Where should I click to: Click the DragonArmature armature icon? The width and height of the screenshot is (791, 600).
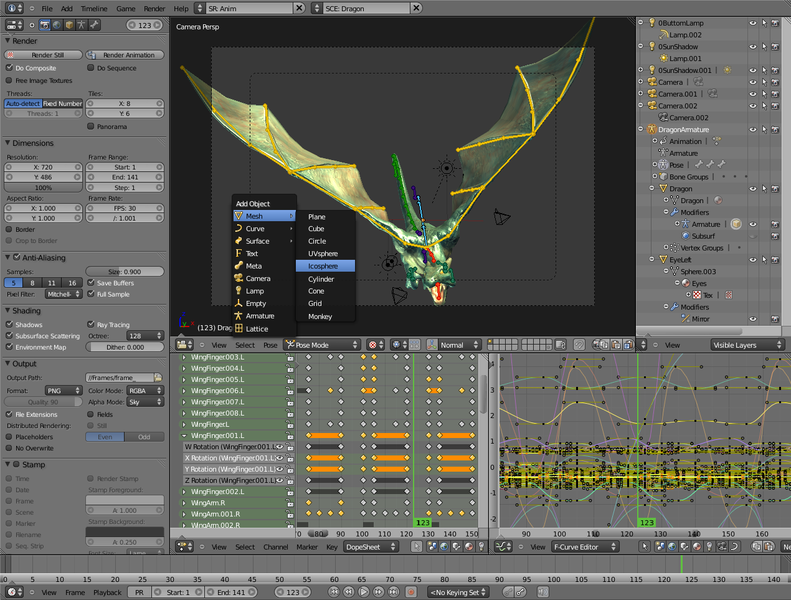[x=652, y=130]
